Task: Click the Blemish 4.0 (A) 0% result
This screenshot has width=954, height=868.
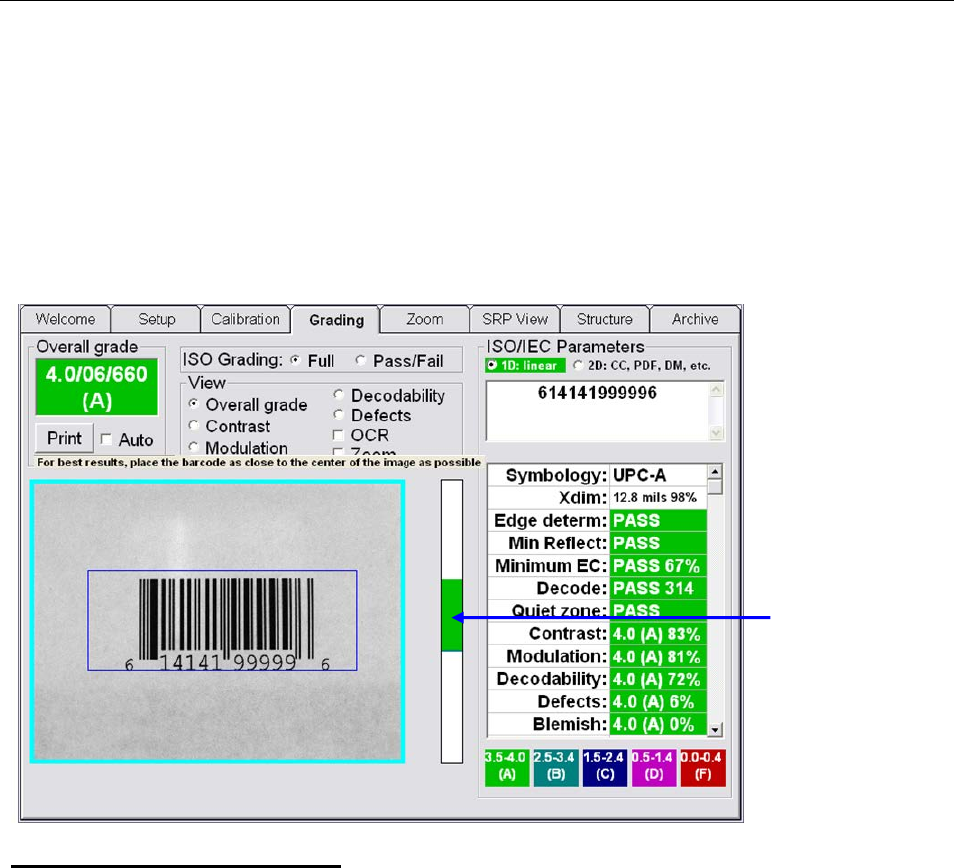Action: [658, 724]
